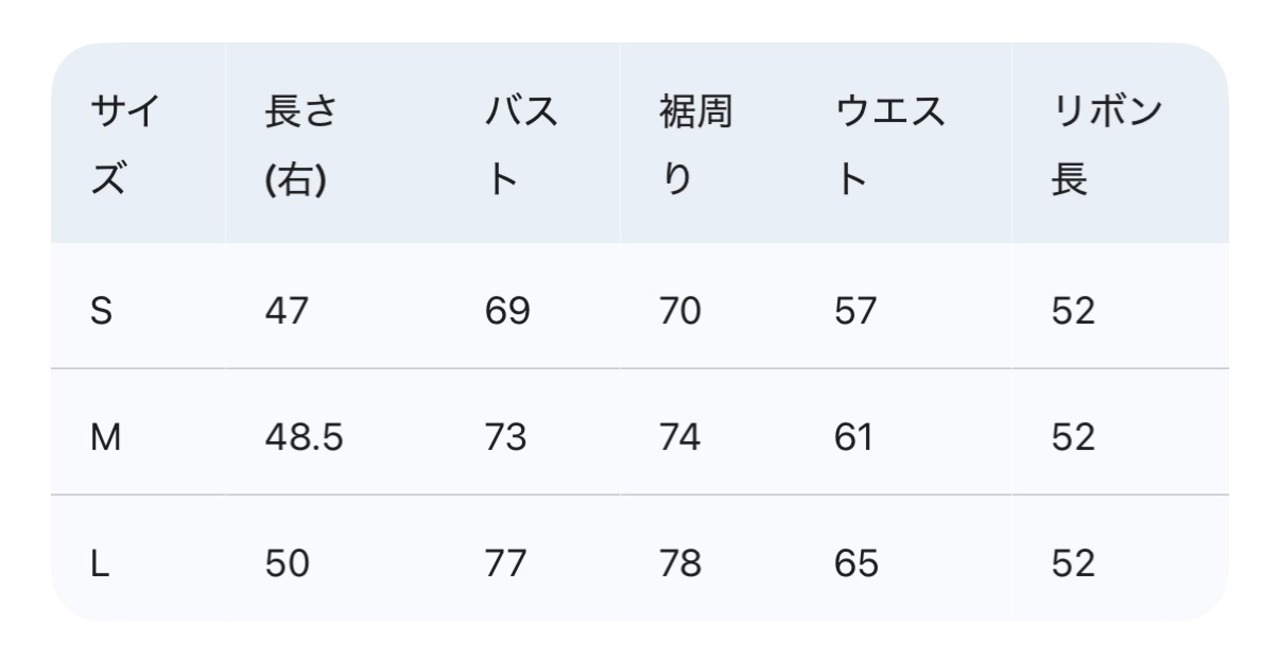This screenshot has height=660, width=1280.
Task: Click the hem value 78
Action: tap(680, 564)
